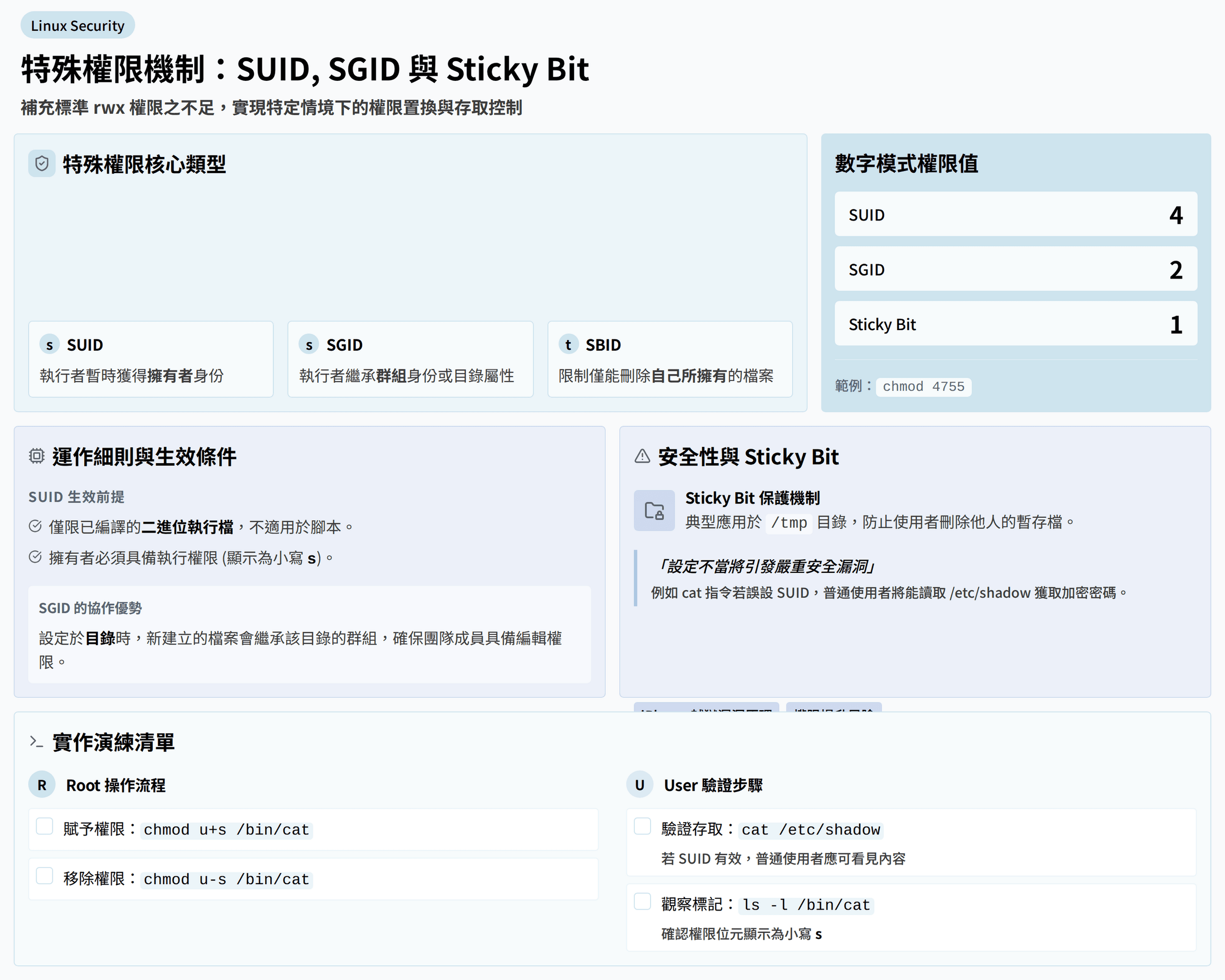The height and width of the screenshot is (980, 1225).
Task: Click the 't' badge on the SBID card
Action: pyautogui.click(x=568, y=344)
